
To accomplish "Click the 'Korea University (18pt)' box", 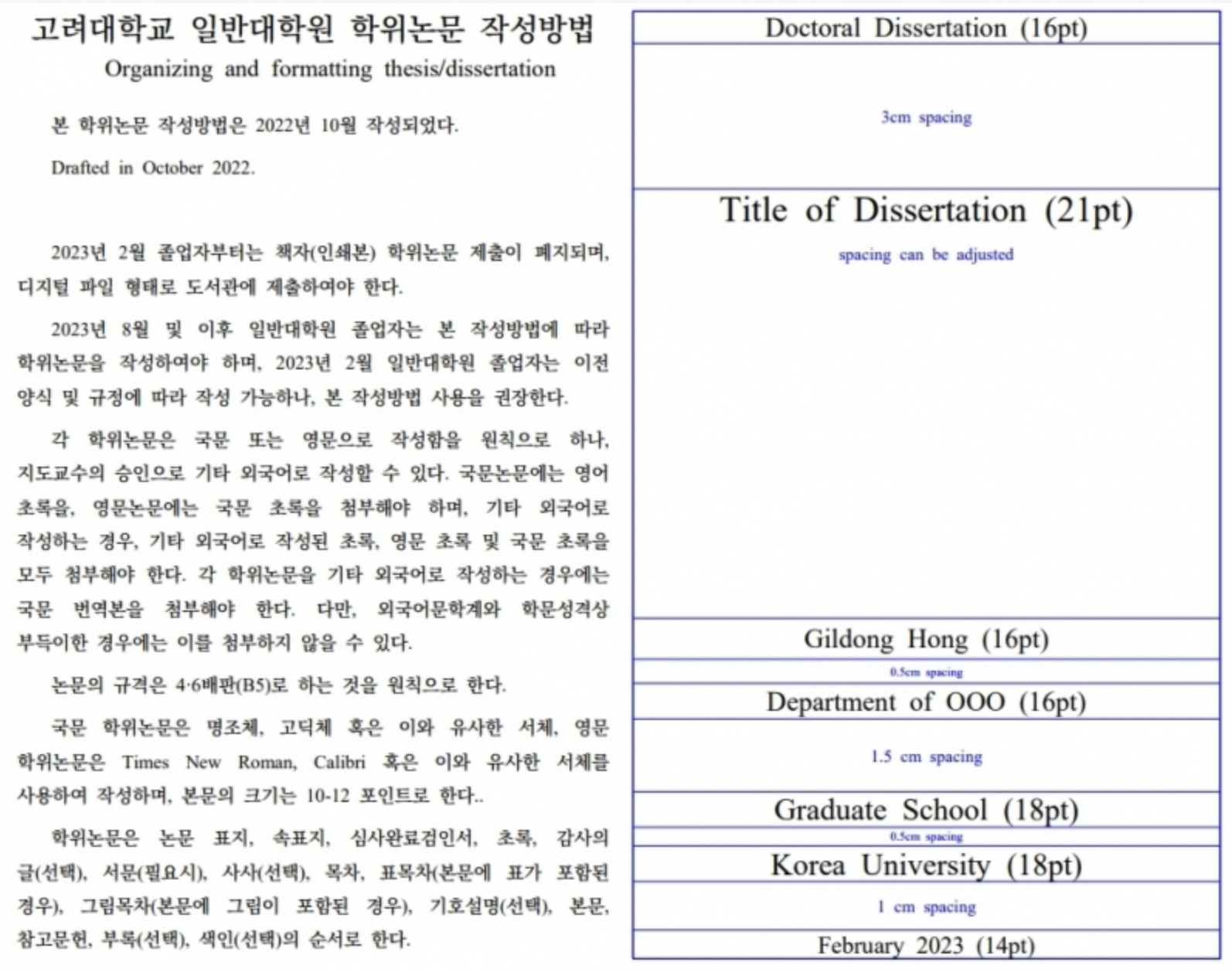I will [925, 865].
